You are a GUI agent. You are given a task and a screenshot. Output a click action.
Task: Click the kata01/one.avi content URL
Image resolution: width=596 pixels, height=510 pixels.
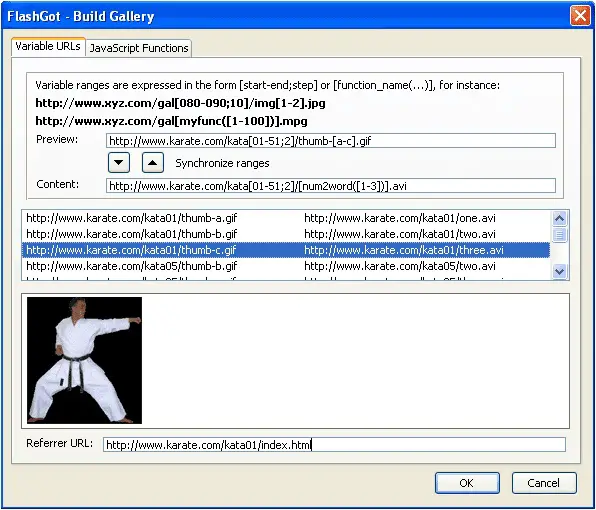[400, 218]
